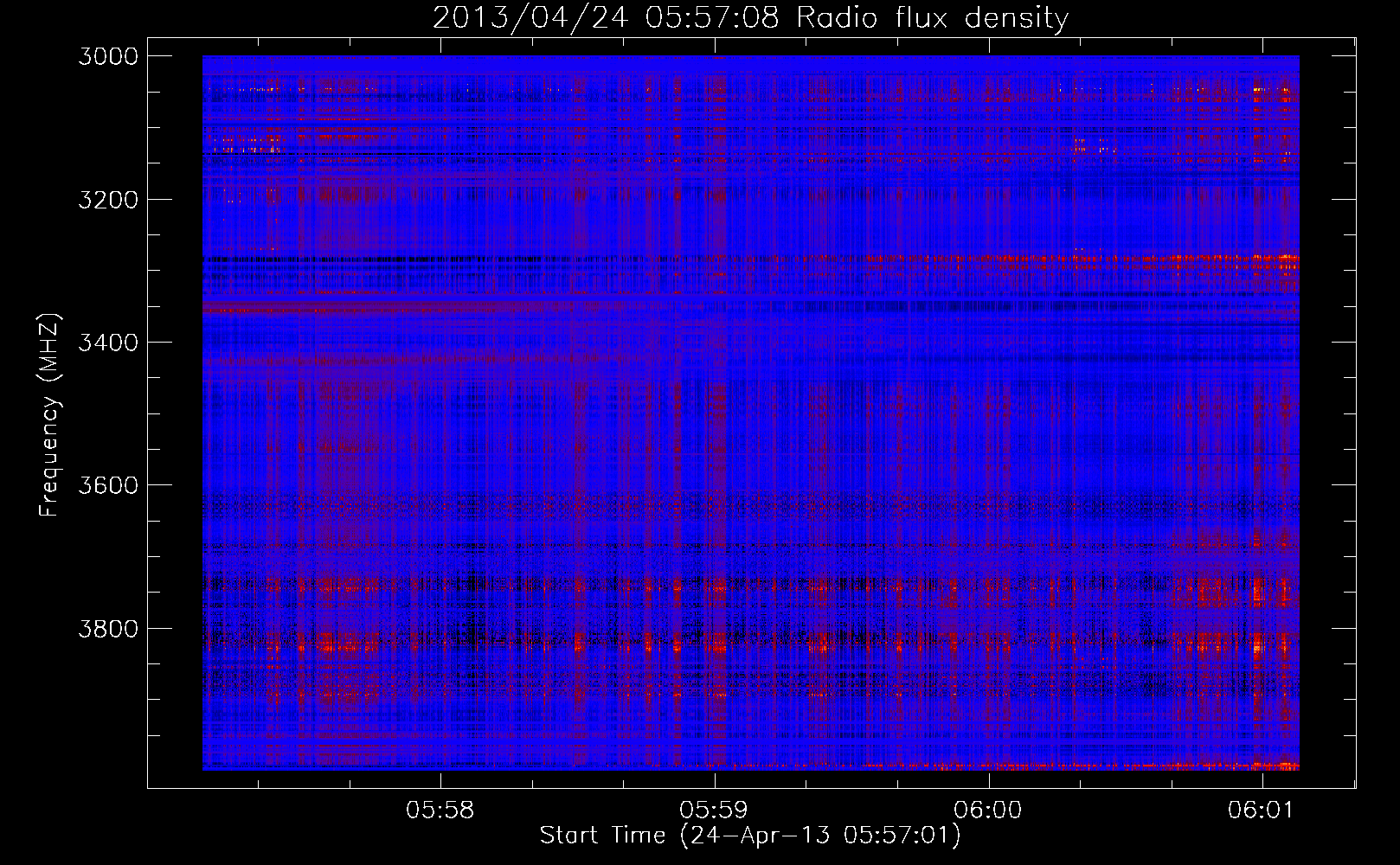Select the 3400 frequency axis label

pyautogui.click(x=108, y=343)
